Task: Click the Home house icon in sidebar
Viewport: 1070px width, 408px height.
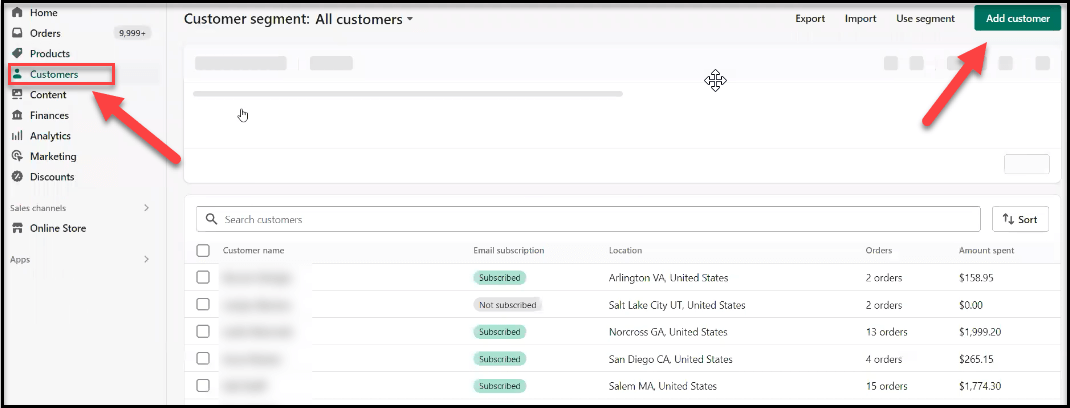Action: coord(18,12)
